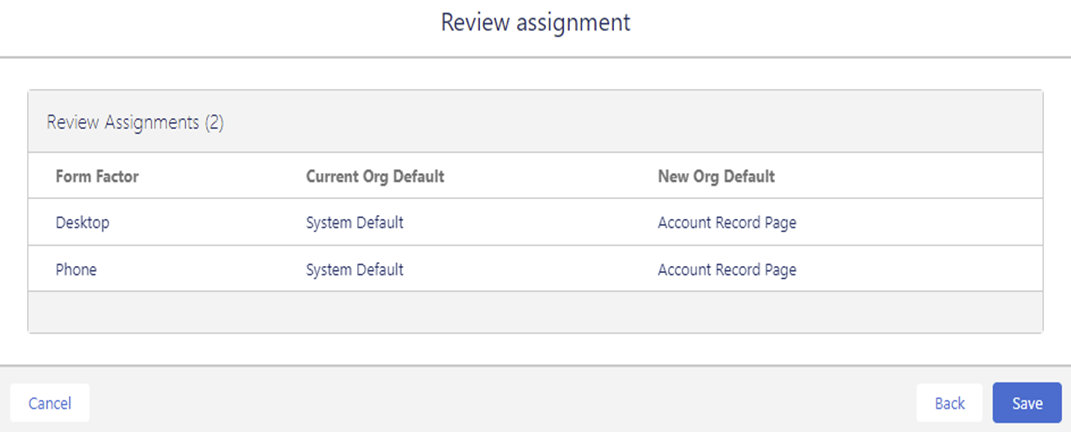Click the 'Review assignment' dialog title
Screen dimensions: 1071x432
[535, 22]
